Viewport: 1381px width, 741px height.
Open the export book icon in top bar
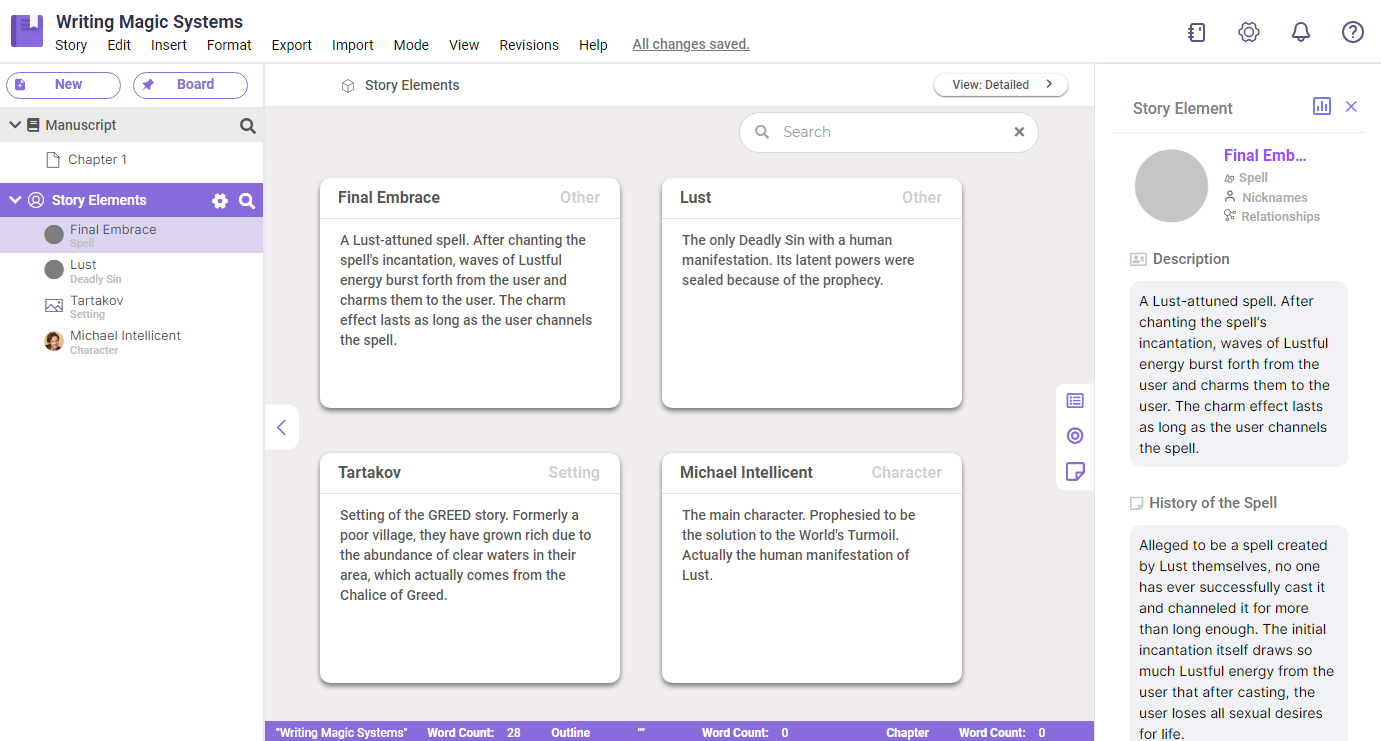1196,31
